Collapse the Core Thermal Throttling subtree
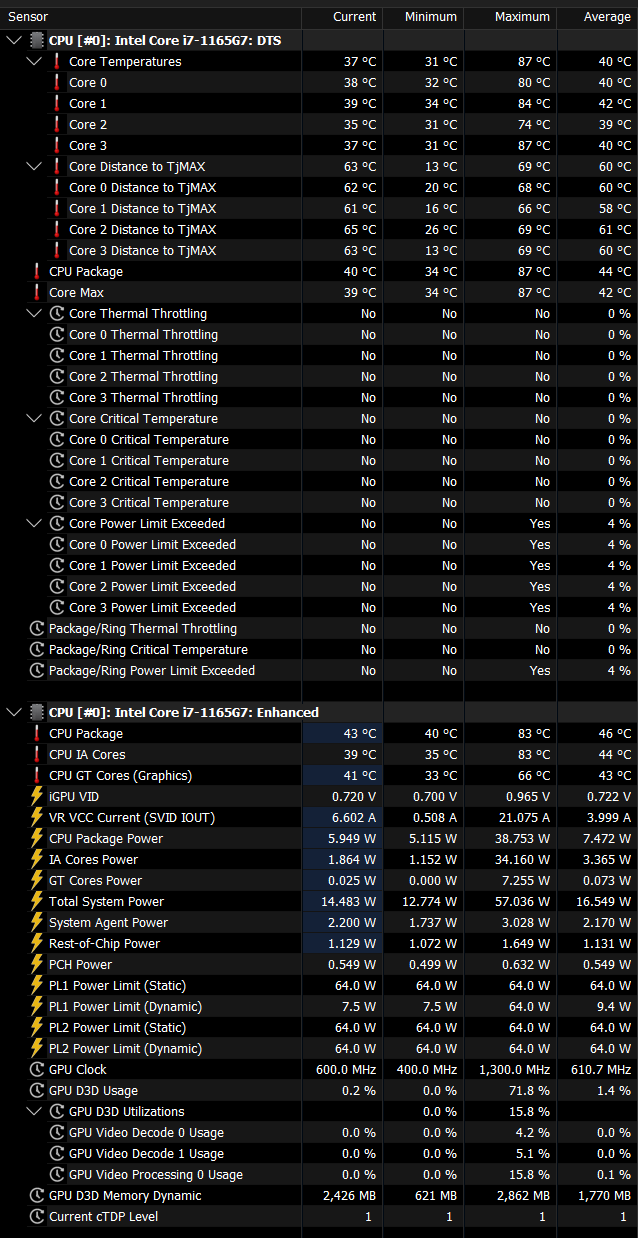Viewport: 638px width, 1238px height. point(34,313)
